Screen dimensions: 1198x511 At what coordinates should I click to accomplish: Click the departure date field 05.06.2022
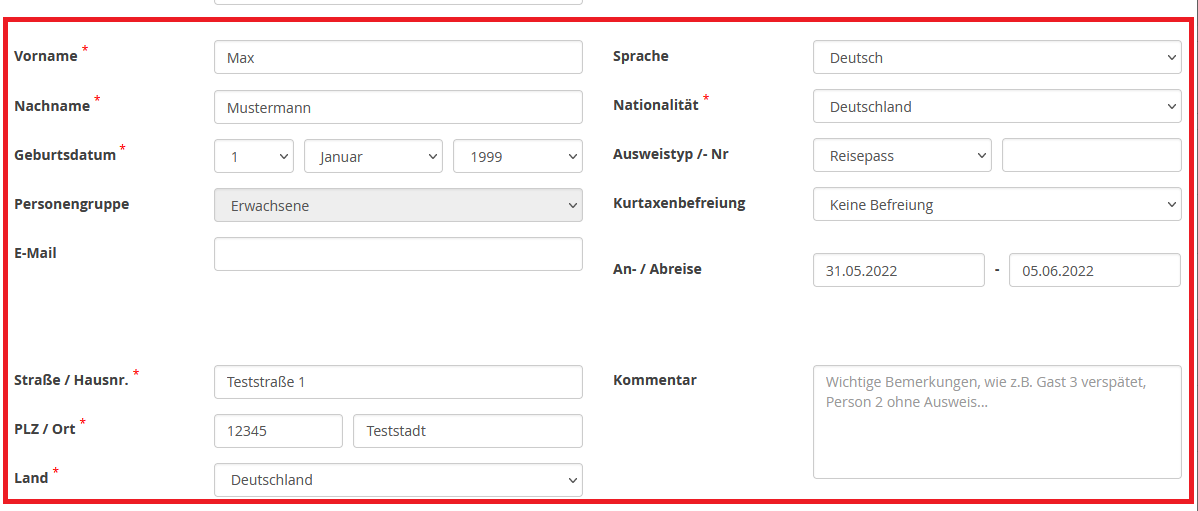pos(1094,270)
